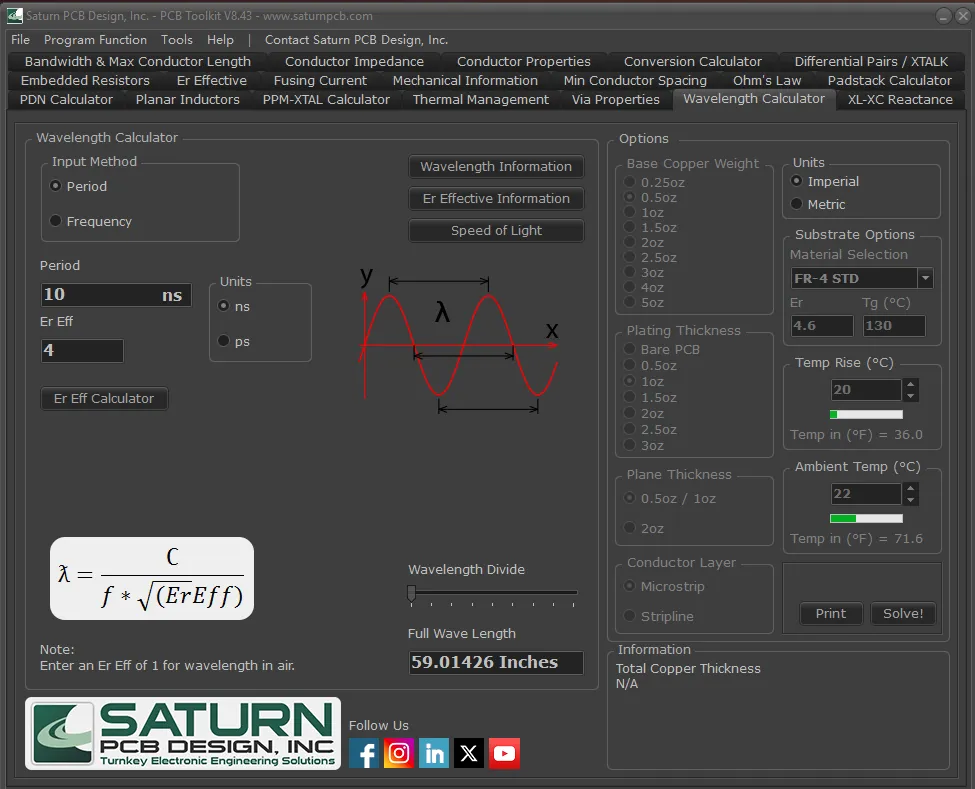This screenshot has height=789, width=975.
Task: Open Contact Saturn PCB Design menu item
Action: (x=356, y=40)
